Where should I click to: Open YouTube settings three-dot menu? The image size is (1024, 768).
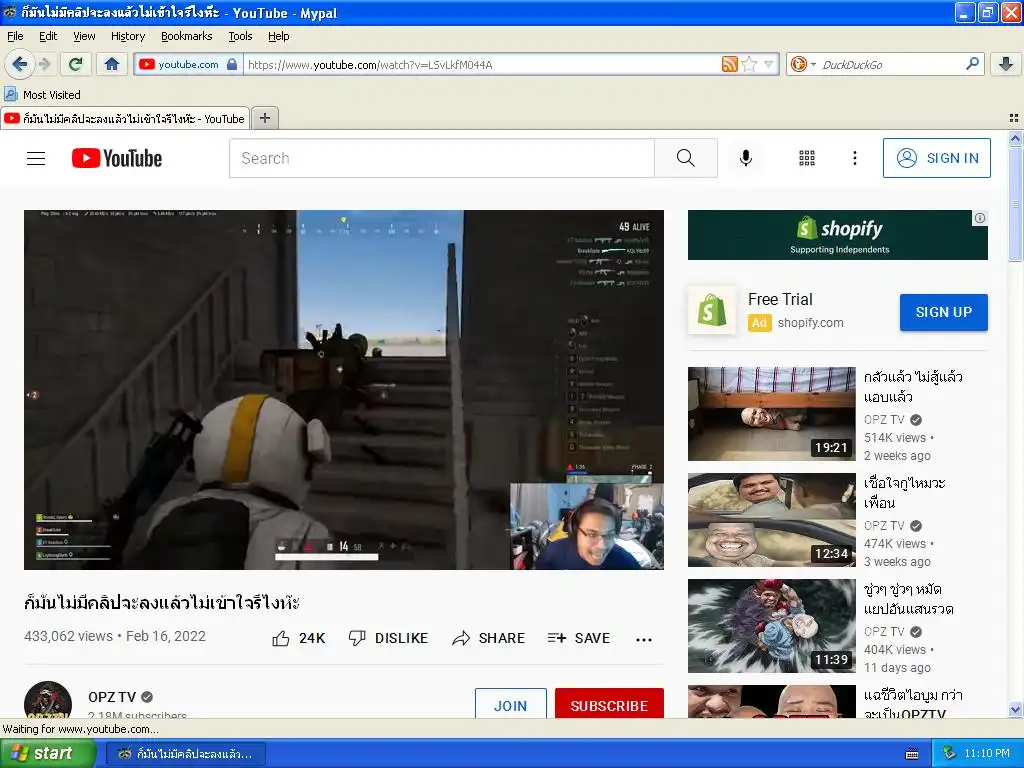tap(855, 158)
